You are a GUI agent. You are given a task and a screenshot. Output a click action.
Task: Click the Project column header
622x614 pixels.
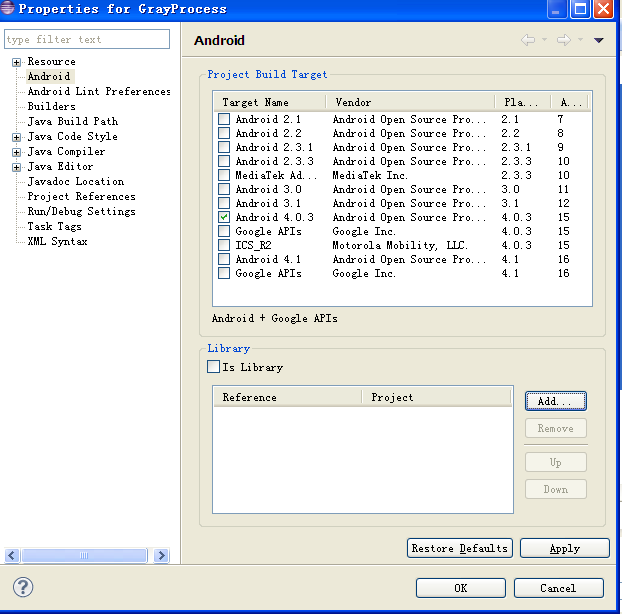(437, 397)
